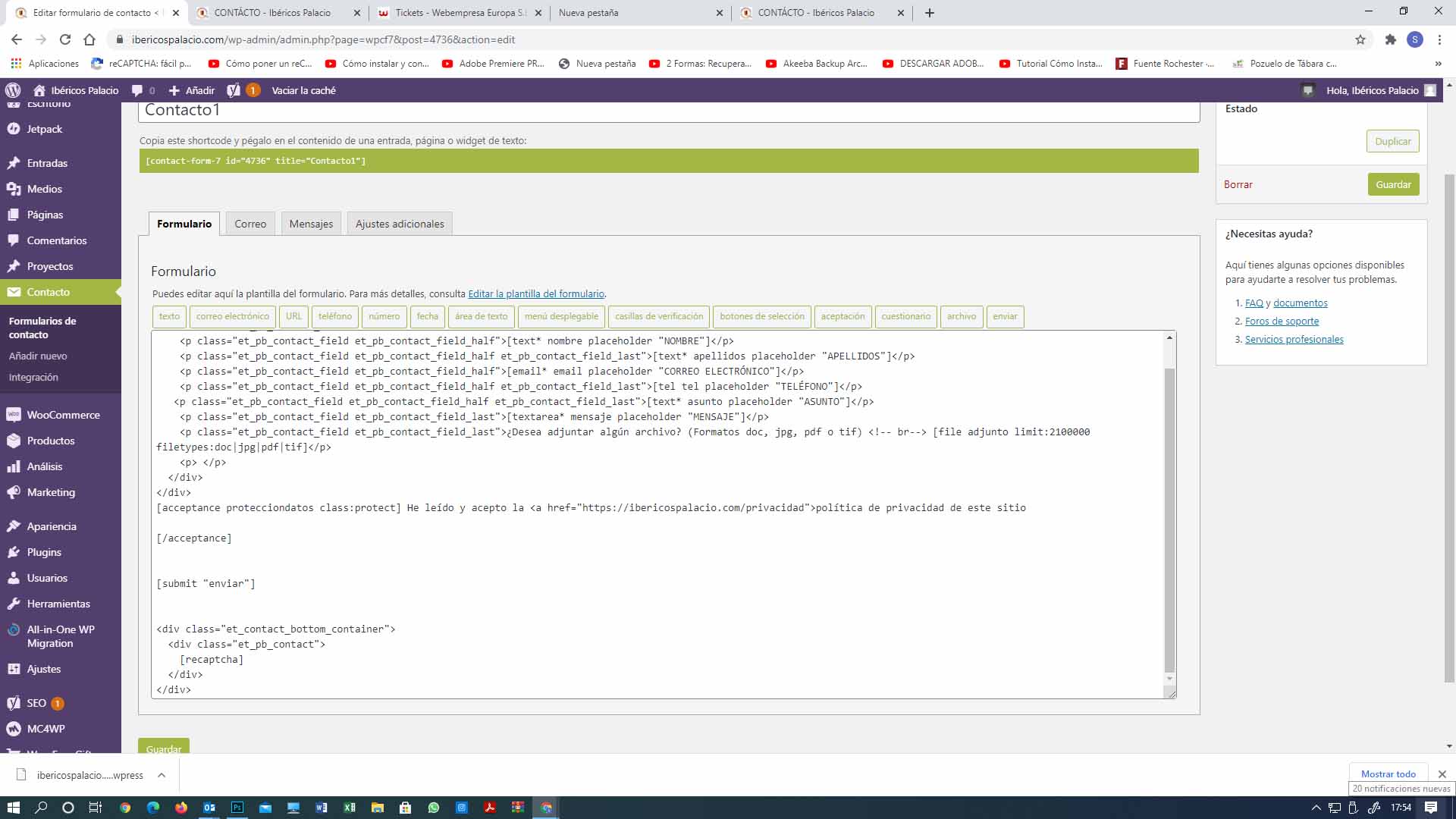Click the WordPress logo in admin bar
The height and width of the screenshot is (819, 1456).
coord(12,90)
